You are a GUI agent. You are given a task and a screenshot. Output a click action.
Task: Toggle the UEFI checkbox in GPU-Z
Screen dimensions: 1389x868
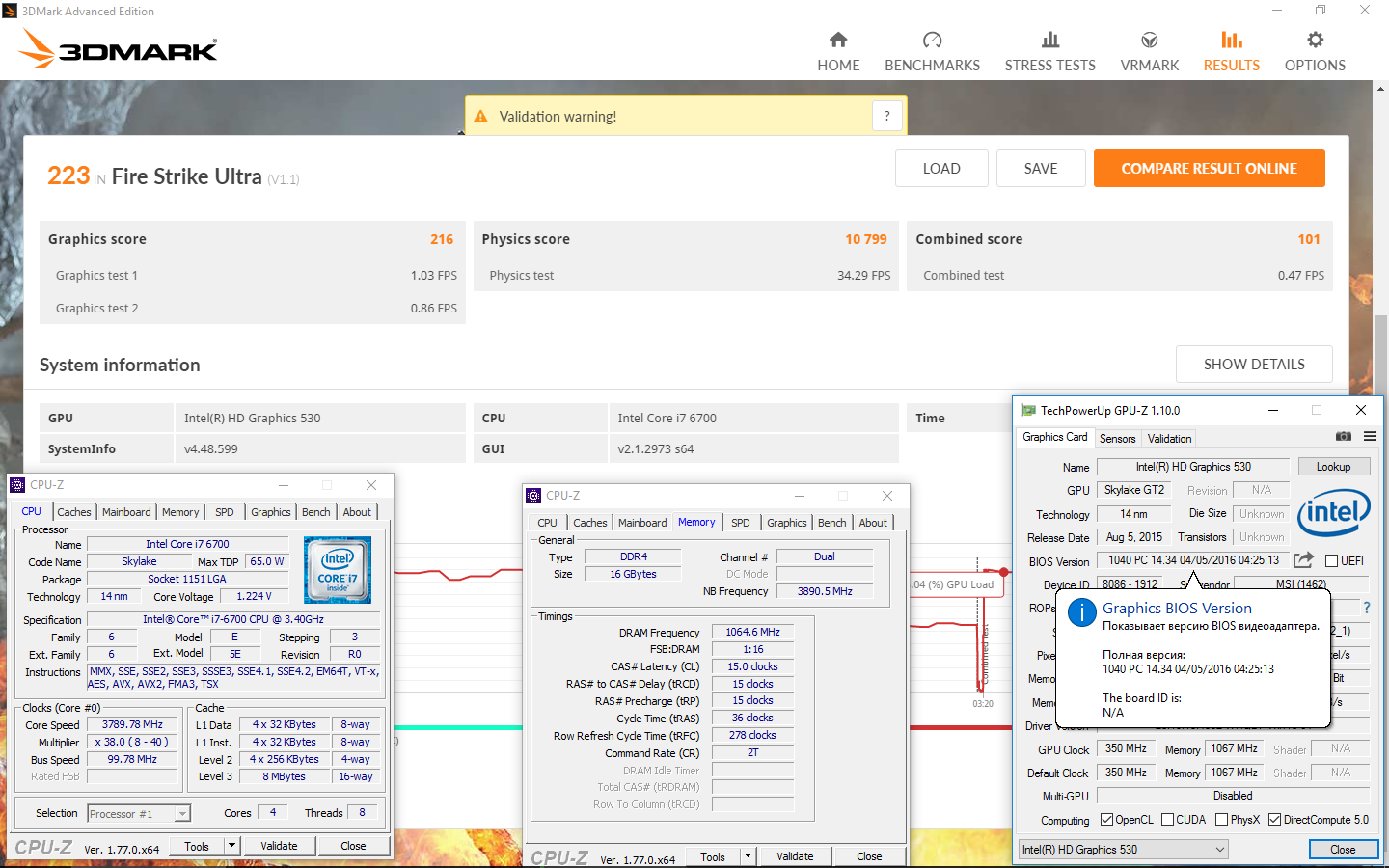[x=1331, y=561]
